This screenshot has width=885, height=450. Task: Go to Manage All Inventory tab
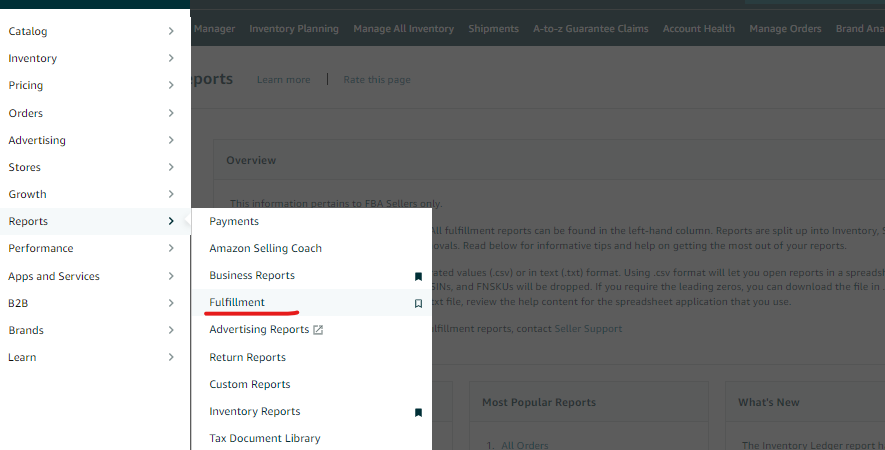(404, 29)
